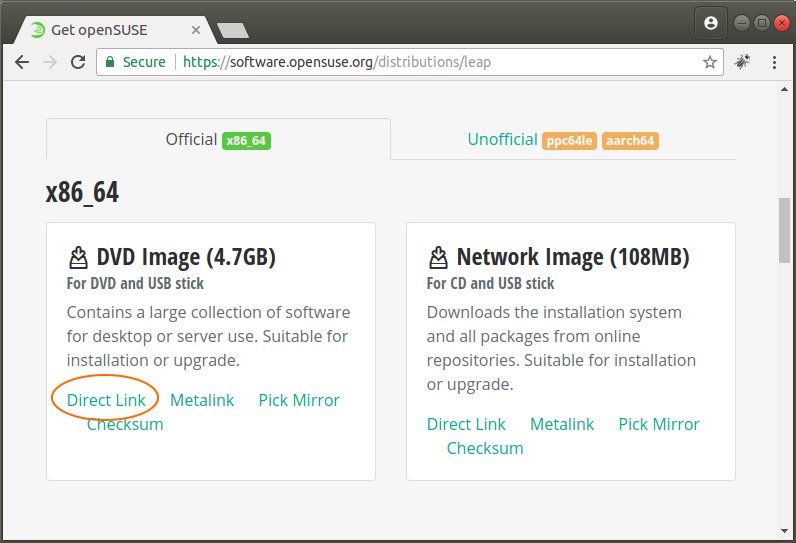The width and height of the screenshot is (796, 543).
Task: Open a new tab next to Get openSUSE
Action: click(233, 30)
